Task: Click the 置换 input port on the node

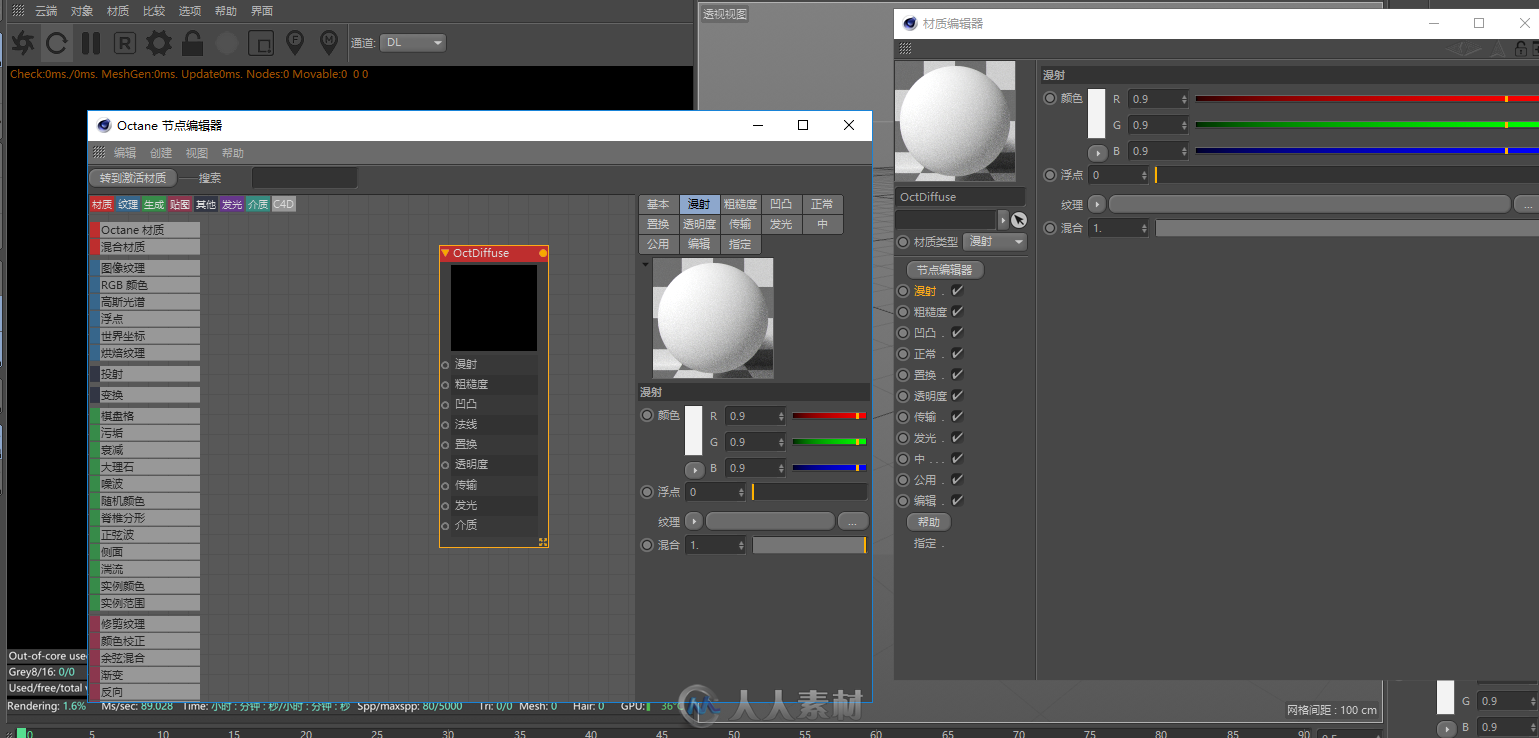Action: [446, 444]
